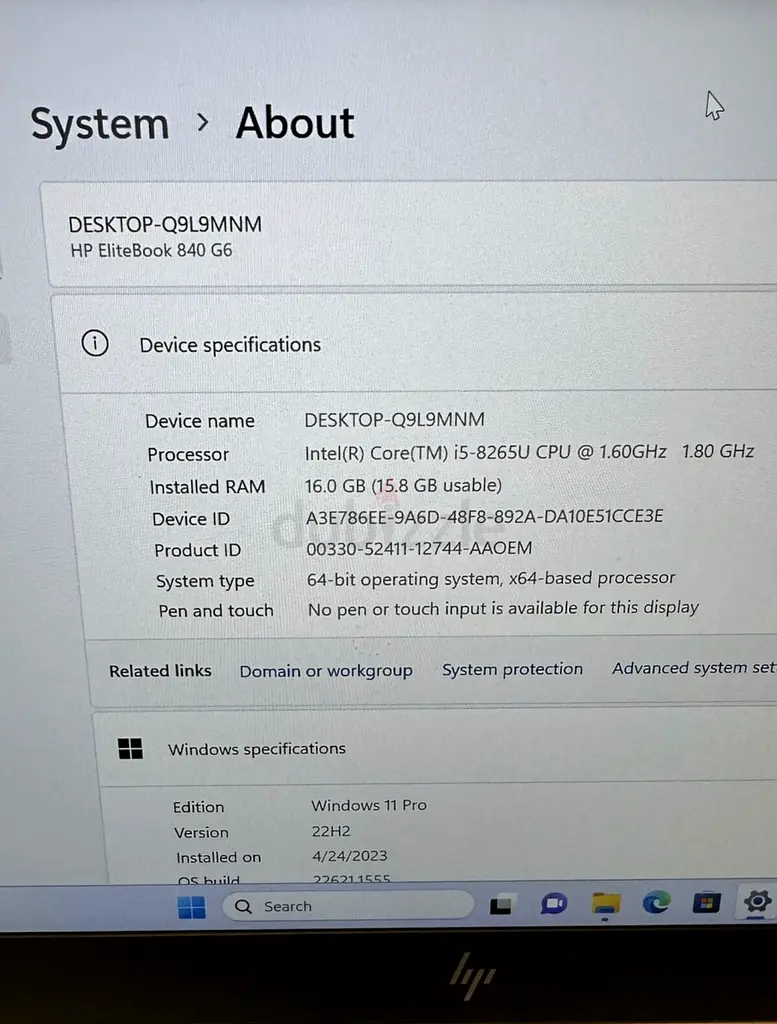Viewport: 777px width, 1024px height.
Task: Click the Version label
Action: pos(201,833)
